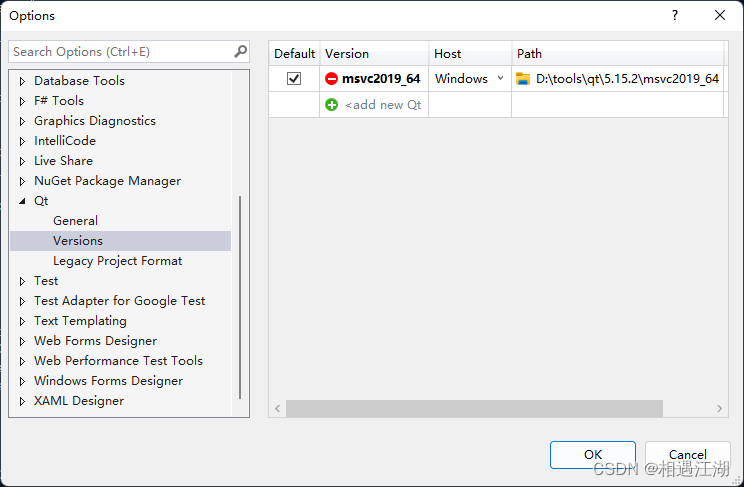Open the Host Windows dropdown
Screen dimensions: 744x487
(500, 79)
